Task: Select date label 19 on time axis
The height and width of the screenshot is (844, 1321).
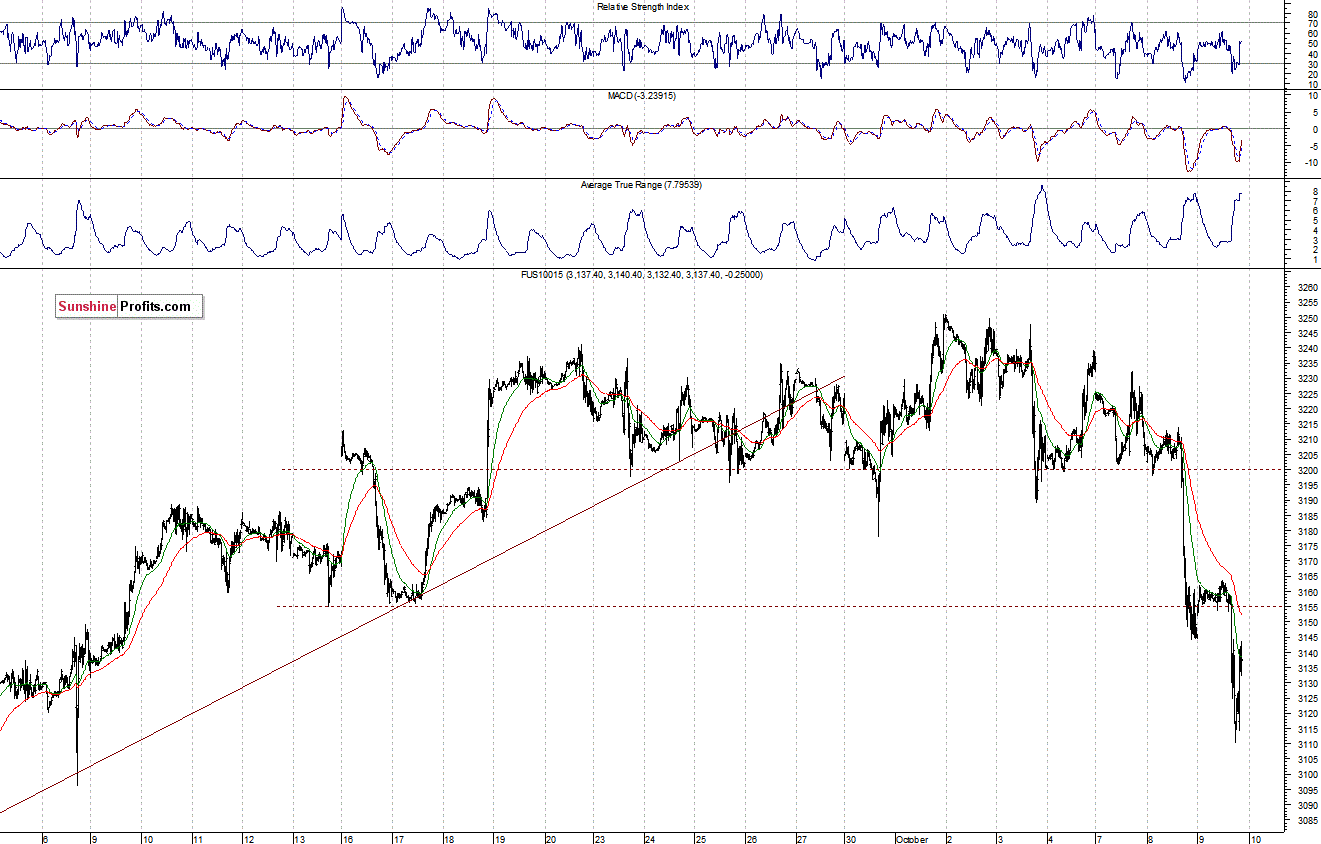Action: pyautogui.click(x=499, y=838)
